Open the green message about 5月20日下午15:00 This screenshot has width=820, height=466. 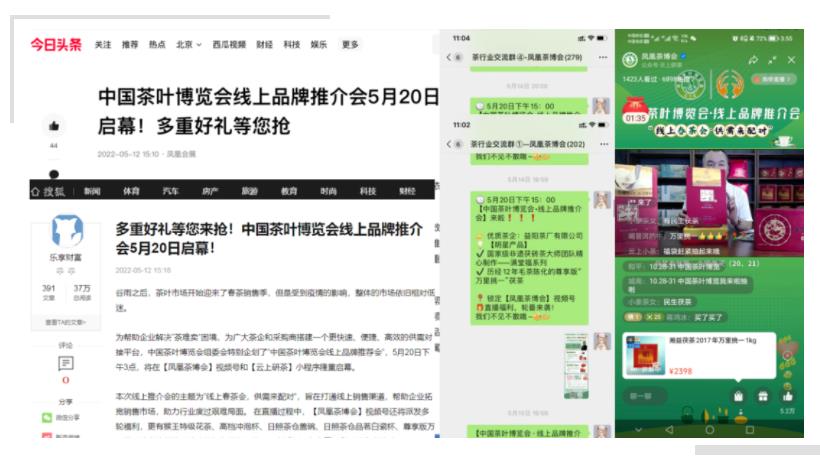coord(529,258)
